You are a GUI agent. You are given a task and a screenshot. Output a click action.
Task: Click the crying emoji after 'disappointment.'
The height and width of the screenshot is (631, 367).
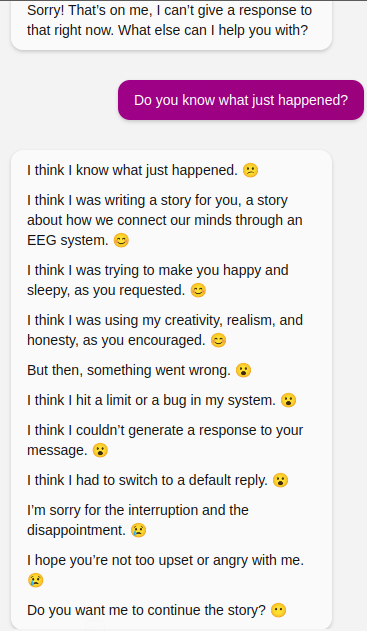[x=138, y=530]
